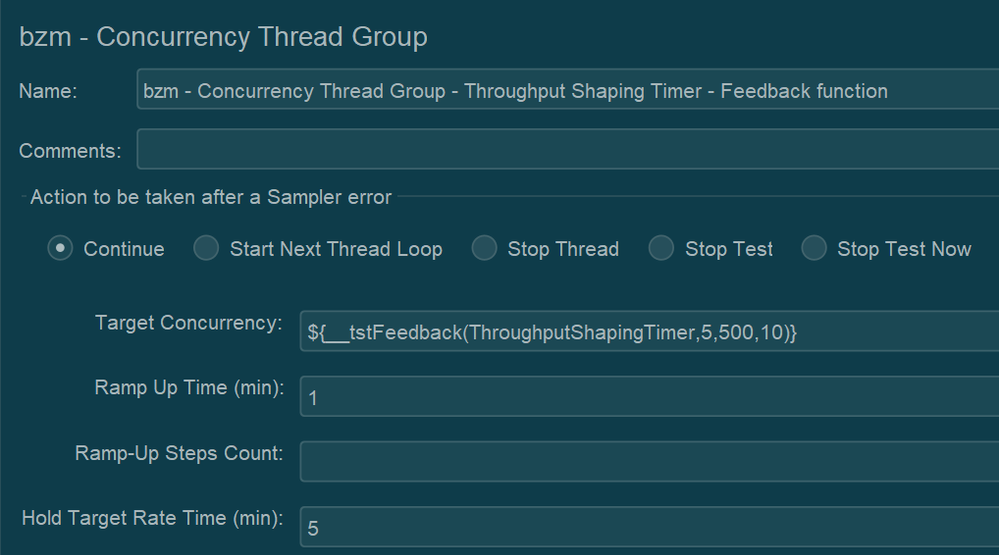
Task: Select the Stop Test radio button
Action: coord(661,249)
